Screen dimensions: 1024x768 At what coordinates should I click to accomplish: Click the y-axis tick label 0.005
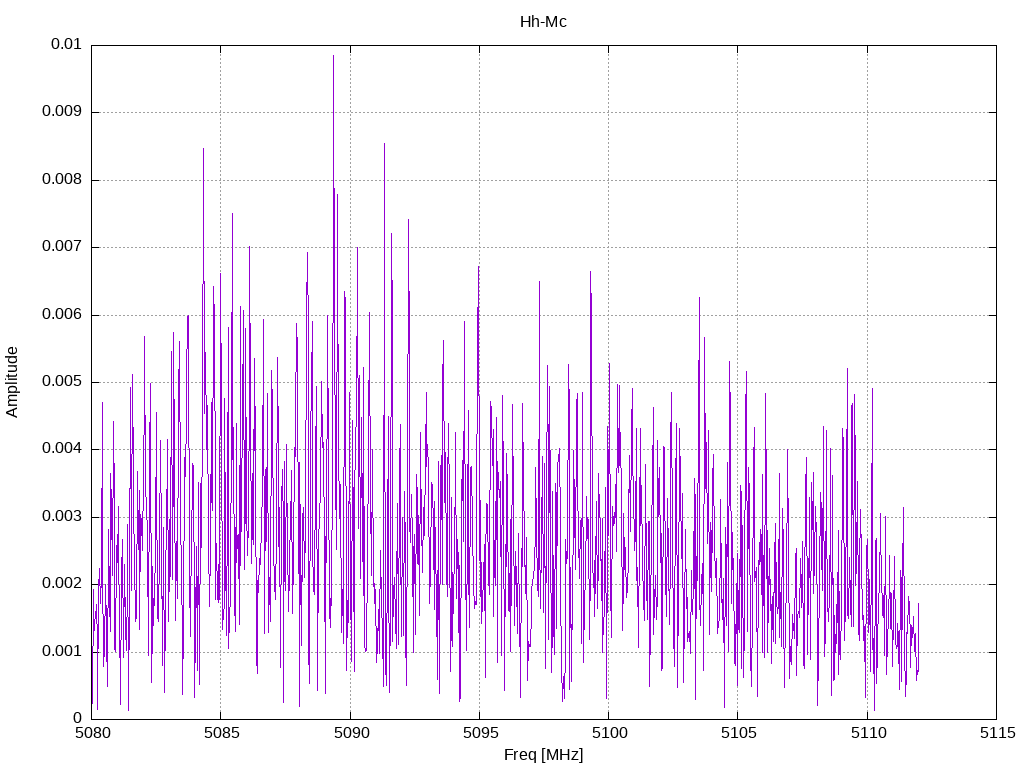[62, 382]
